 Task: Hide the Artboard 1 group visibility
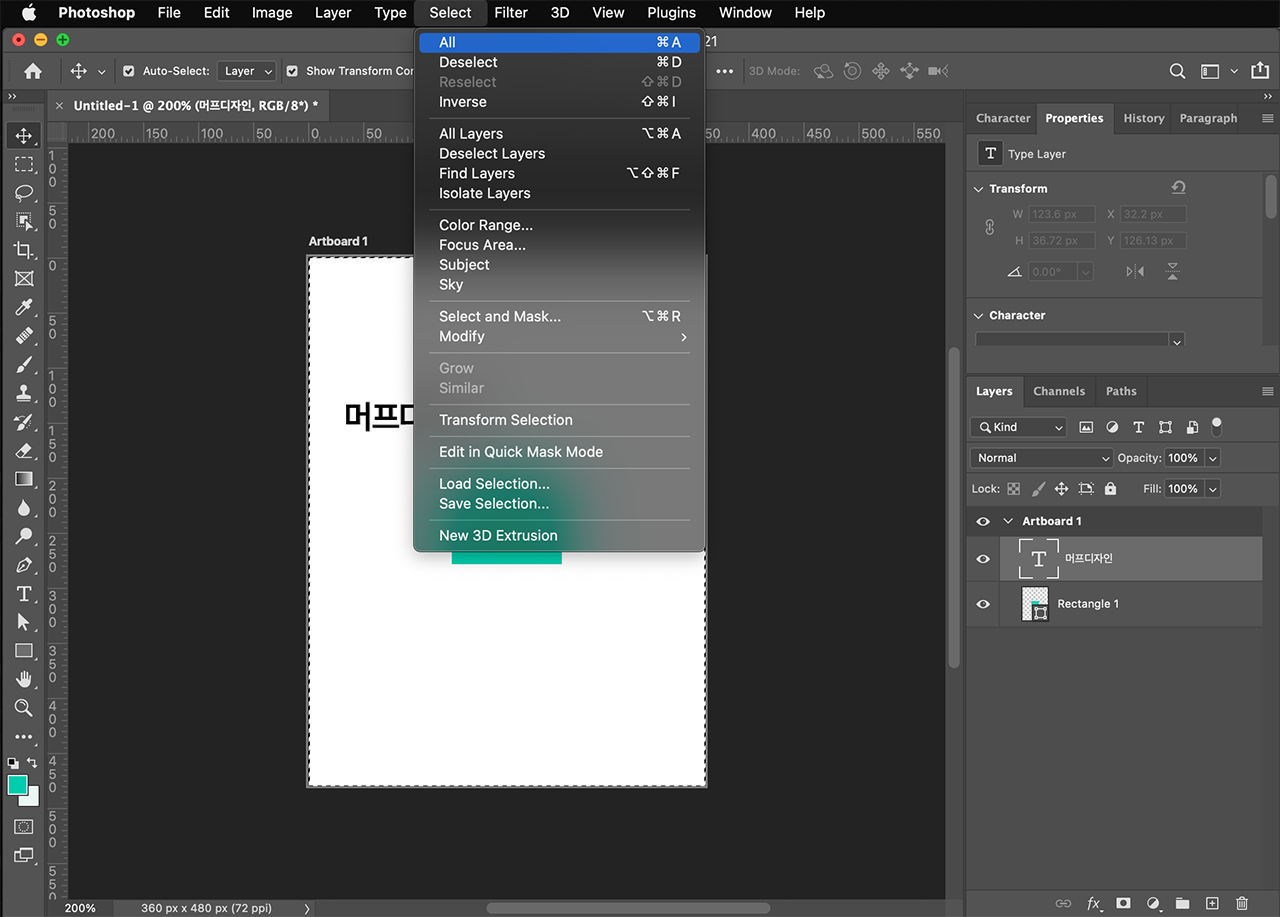pos(983,521)
